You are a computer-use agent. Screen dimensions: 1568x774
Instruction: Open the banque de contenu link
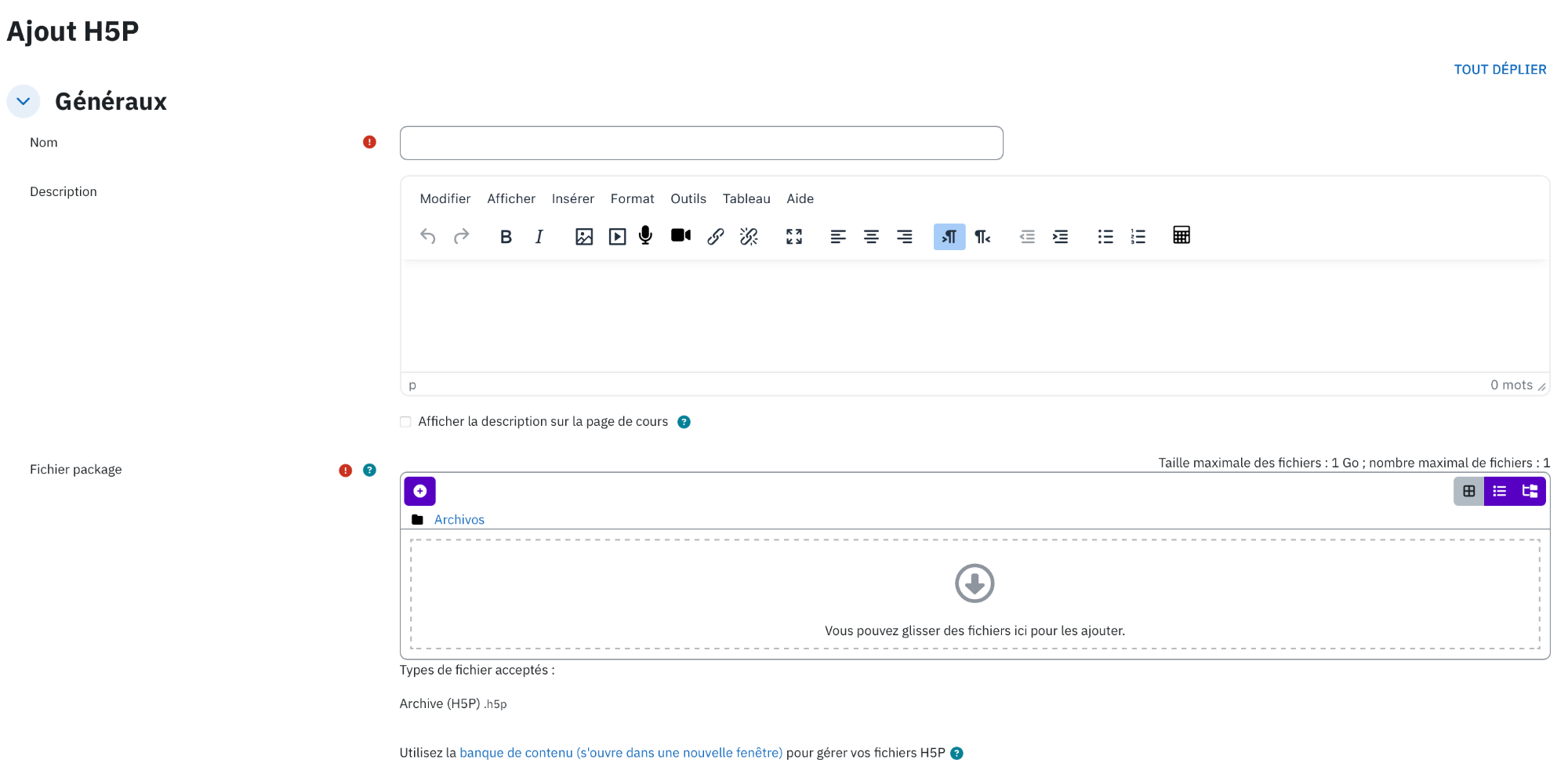[x=621, y=753]
